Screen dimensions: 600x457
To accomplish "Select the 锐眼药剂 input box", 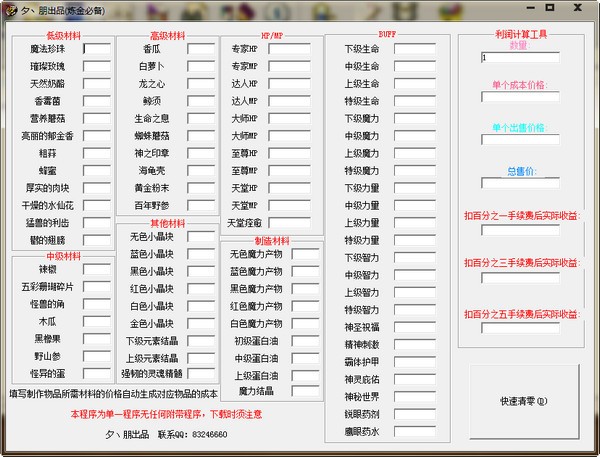I will click(x=415, y=414).
